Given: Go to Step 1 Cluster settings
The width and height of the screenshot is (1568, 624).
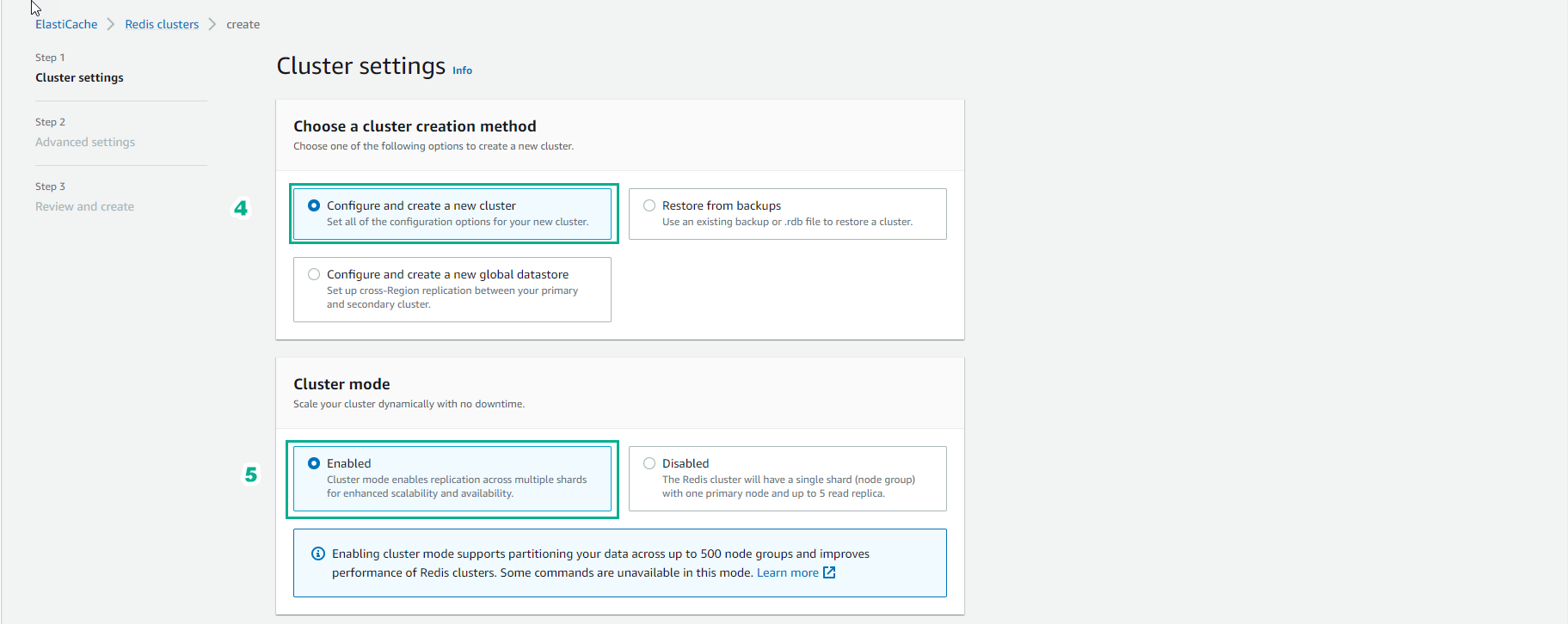Looking at the screenshot, I should pyautogui.click(x=79, y=77).
